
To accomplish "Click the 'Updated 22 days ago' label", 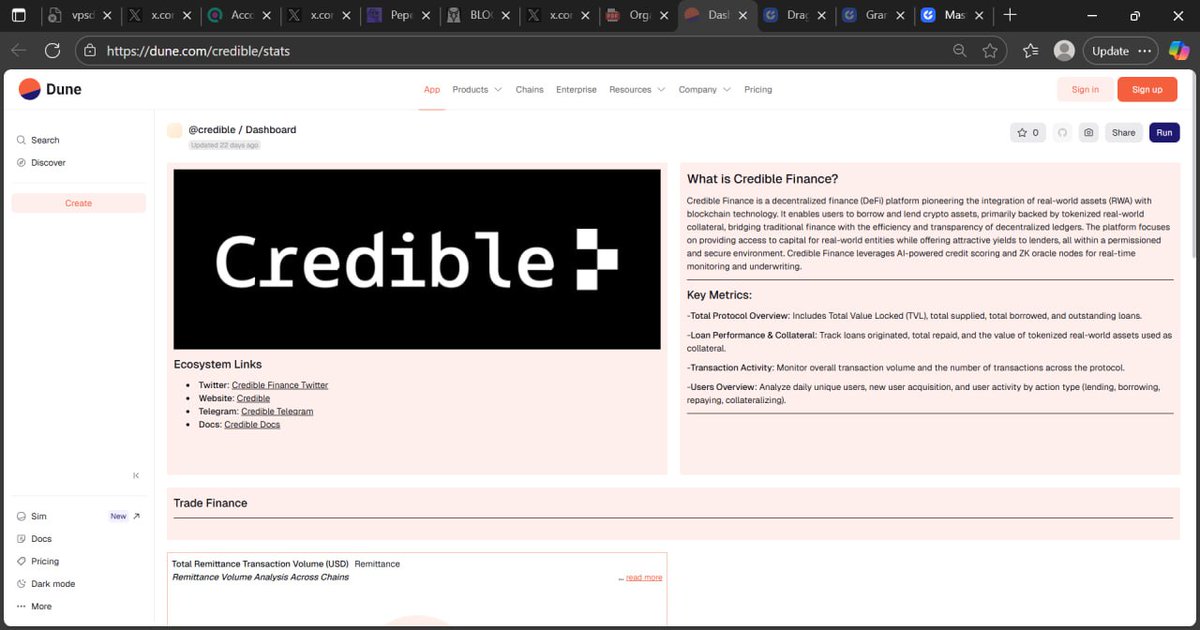I will 224,145.
